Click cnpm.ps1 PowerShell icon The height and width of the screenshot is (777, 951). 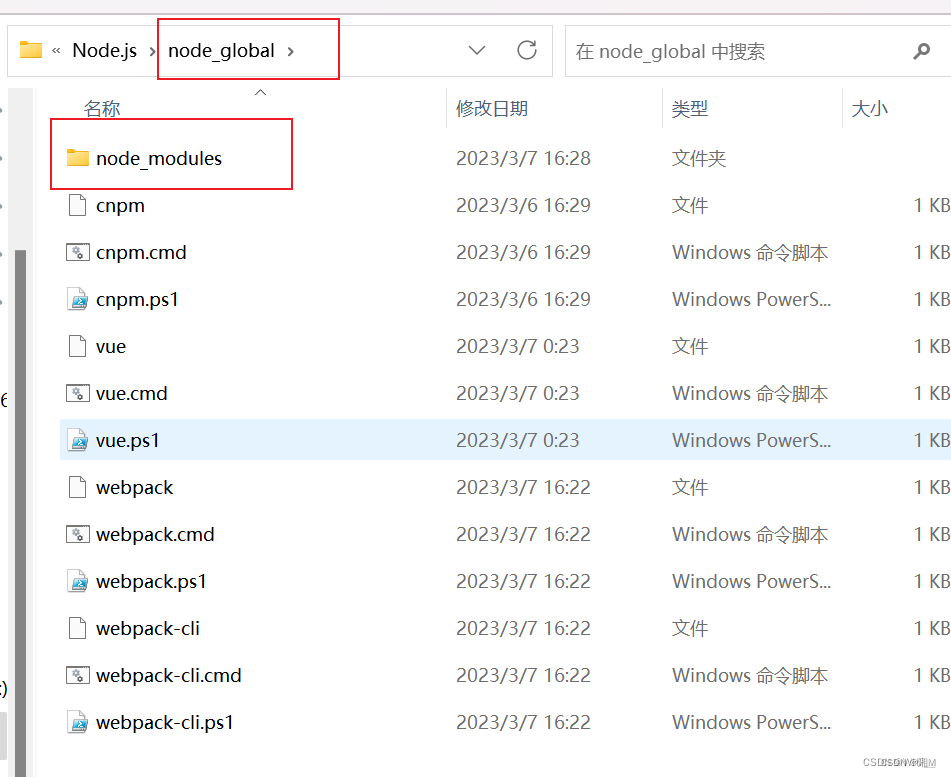pyautogui.click(x=78, y=299)
